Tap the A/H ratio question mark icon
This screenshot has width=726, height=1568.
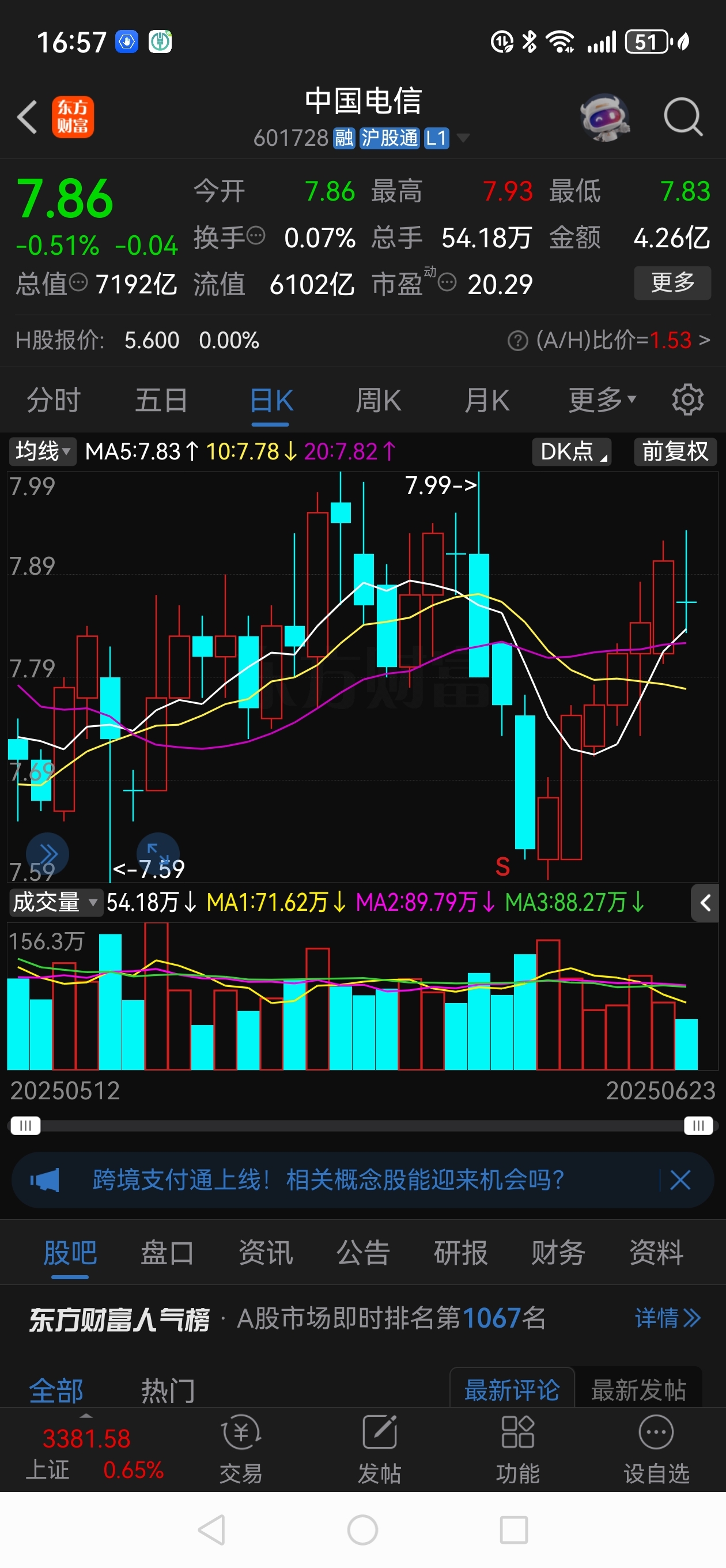517,341
